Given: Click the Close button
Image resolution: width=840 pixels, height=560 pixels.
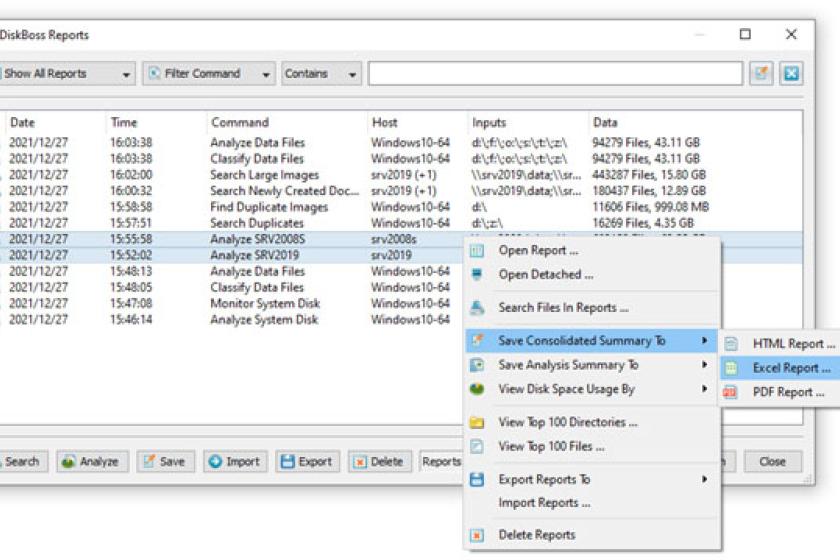Looking at the screenshot, I should (x=773, y=461).
